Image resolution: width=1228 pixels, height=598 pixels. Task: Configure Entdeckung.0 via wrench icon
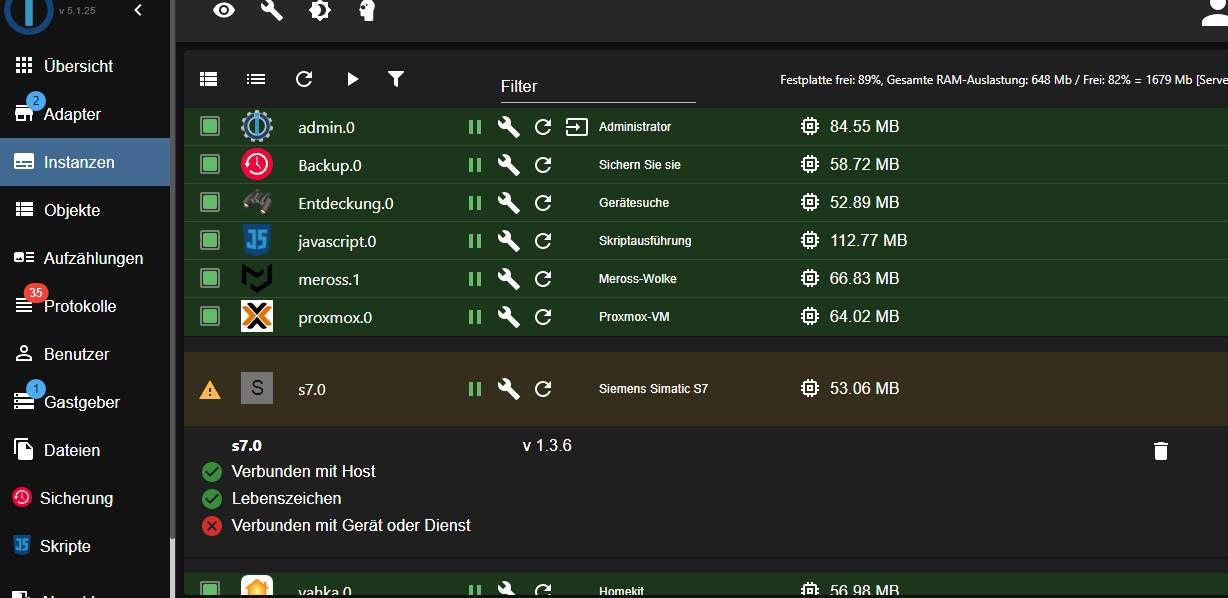pyautogui.click(x=509, y=203)
